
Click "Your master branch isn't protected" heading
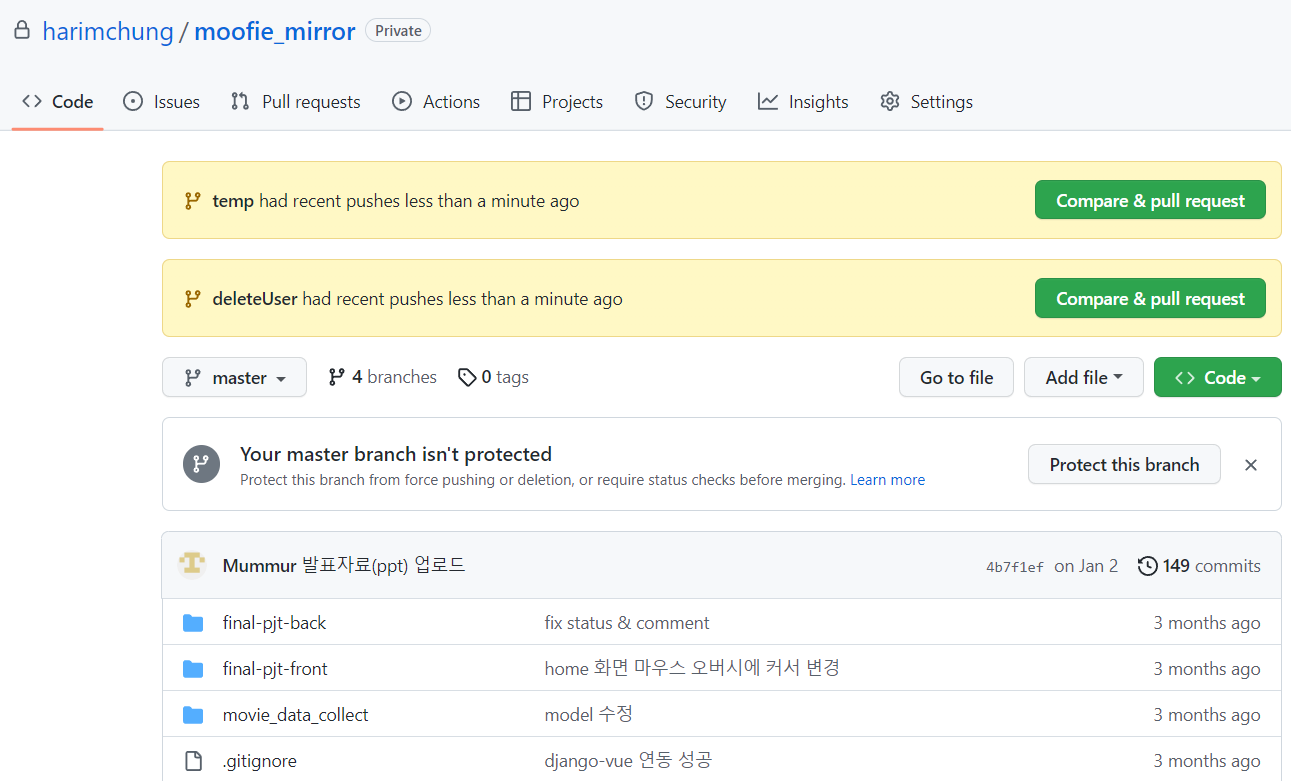[396, 454]
